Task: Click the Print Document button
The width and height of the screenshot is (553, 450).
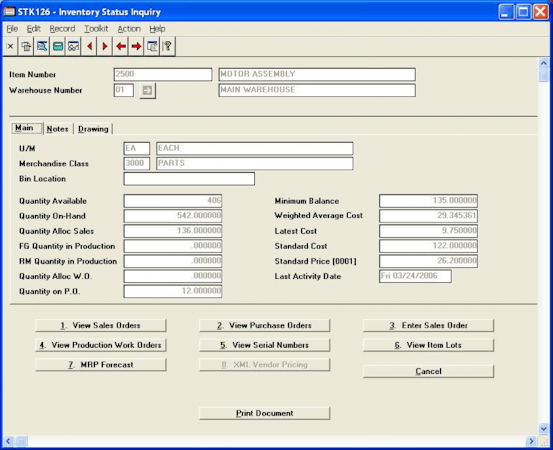Action: (x=265, y=413)
